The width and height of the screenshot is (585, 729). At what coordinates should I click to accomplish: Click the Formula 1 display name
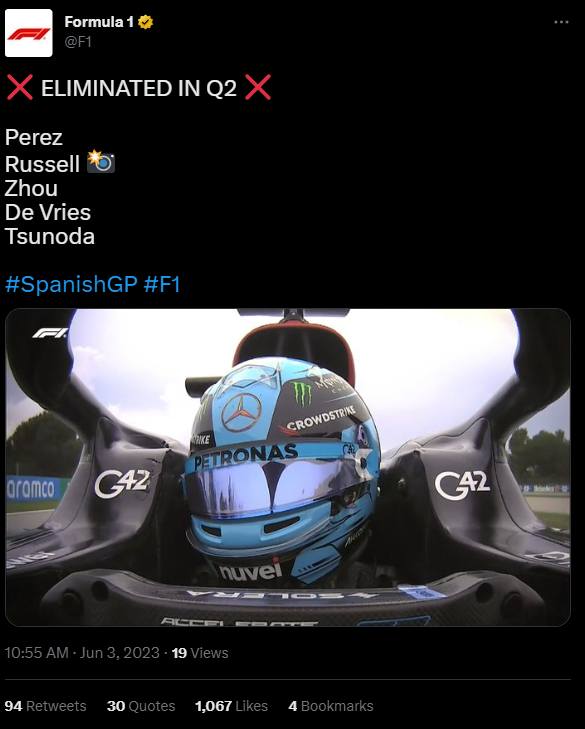pos(99,22)
